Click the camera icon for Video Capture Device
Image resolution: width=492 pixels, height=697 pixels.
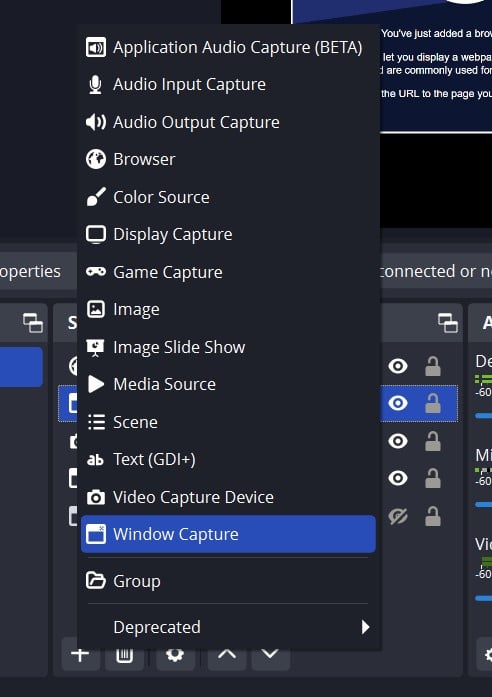96,497
